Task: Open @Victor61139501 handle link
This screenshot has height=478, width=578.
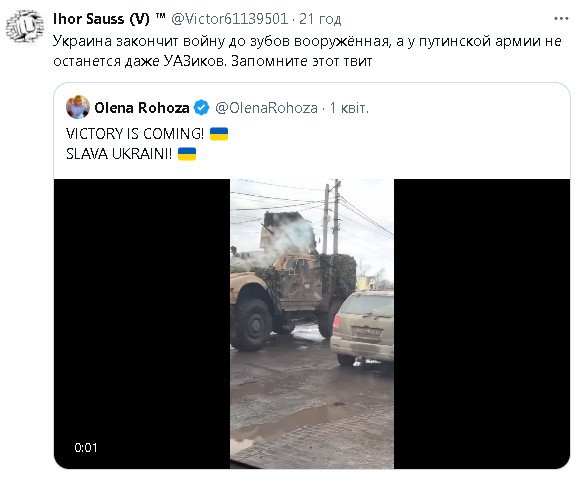Action: pos(229,19)
